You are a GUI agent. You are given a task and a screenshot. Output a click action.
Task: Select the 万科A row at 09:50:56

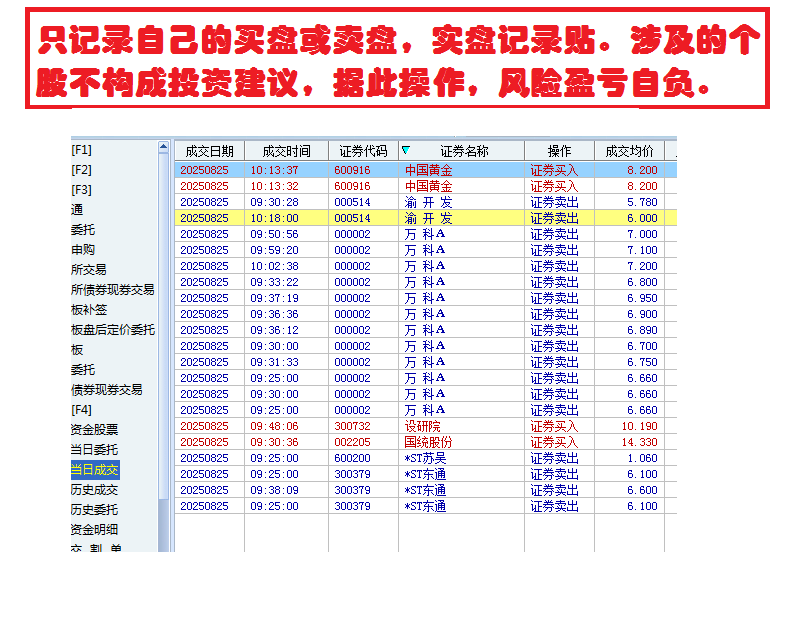(425, 234)
